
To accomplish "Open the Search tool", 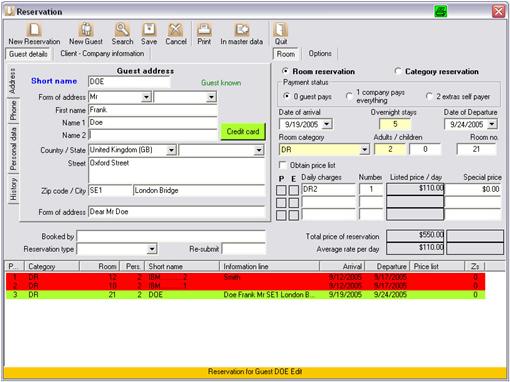I will (122, 30).
